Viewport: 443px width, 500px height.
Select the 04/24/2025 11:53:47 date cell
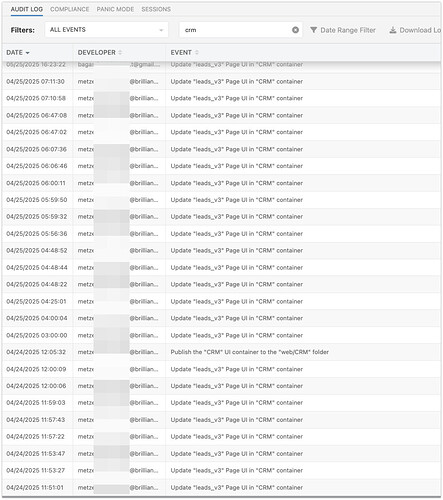(x=36, y=454)
